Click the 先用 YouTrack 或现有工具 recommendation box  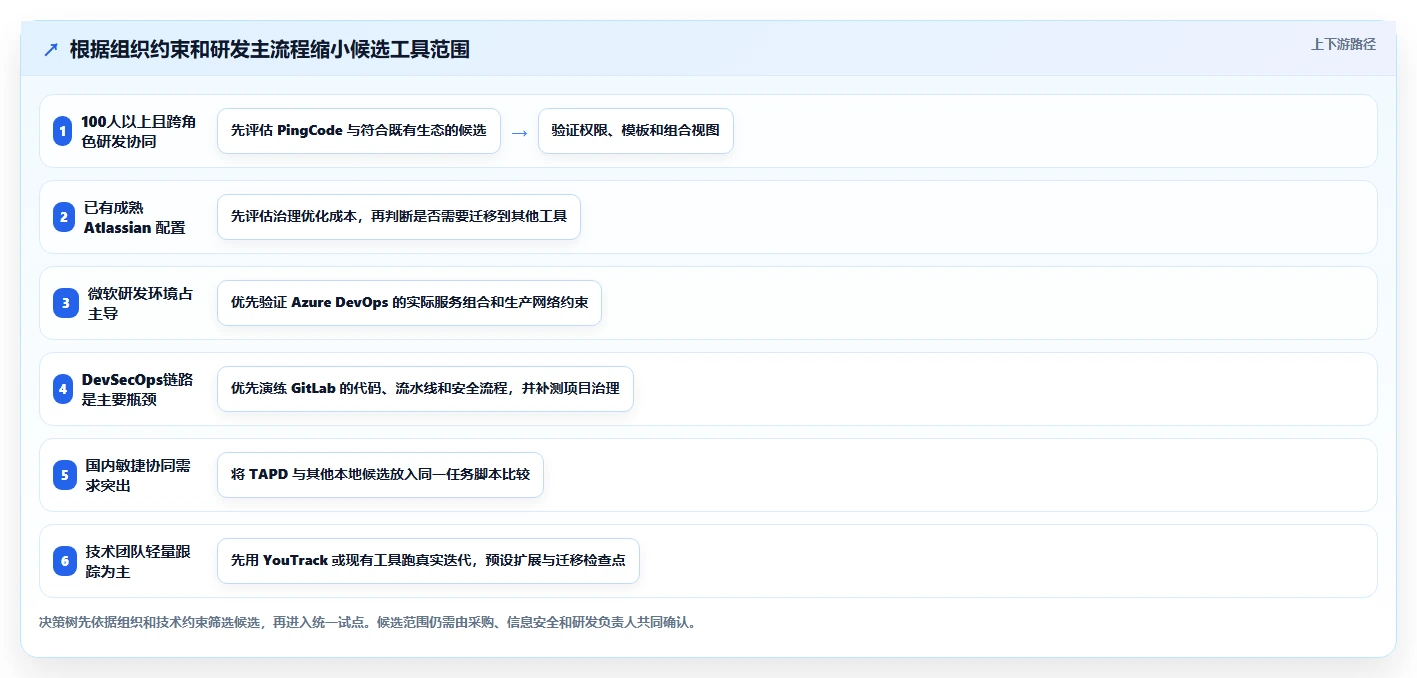(428, 561)
